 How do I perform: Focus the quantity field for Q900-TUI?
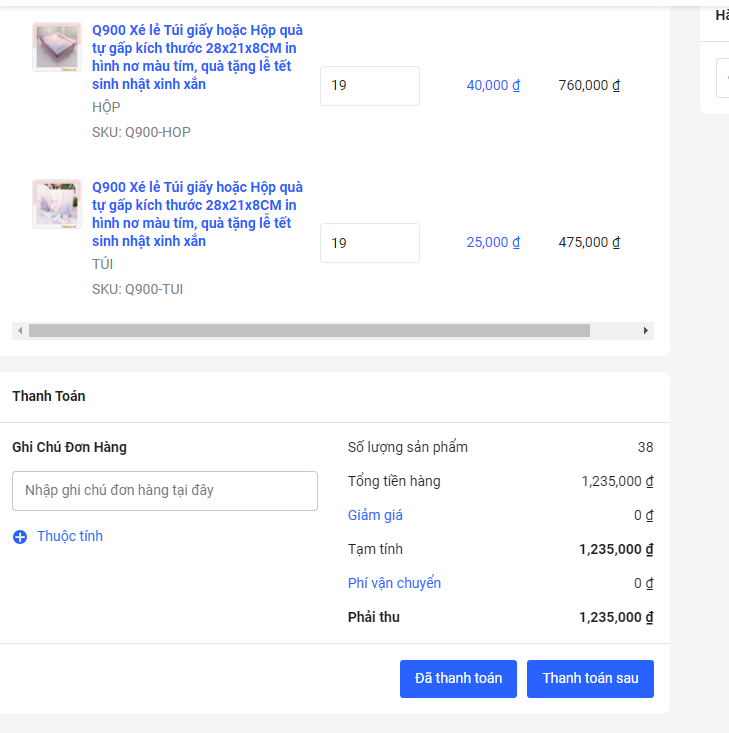(x=370, y=243)
